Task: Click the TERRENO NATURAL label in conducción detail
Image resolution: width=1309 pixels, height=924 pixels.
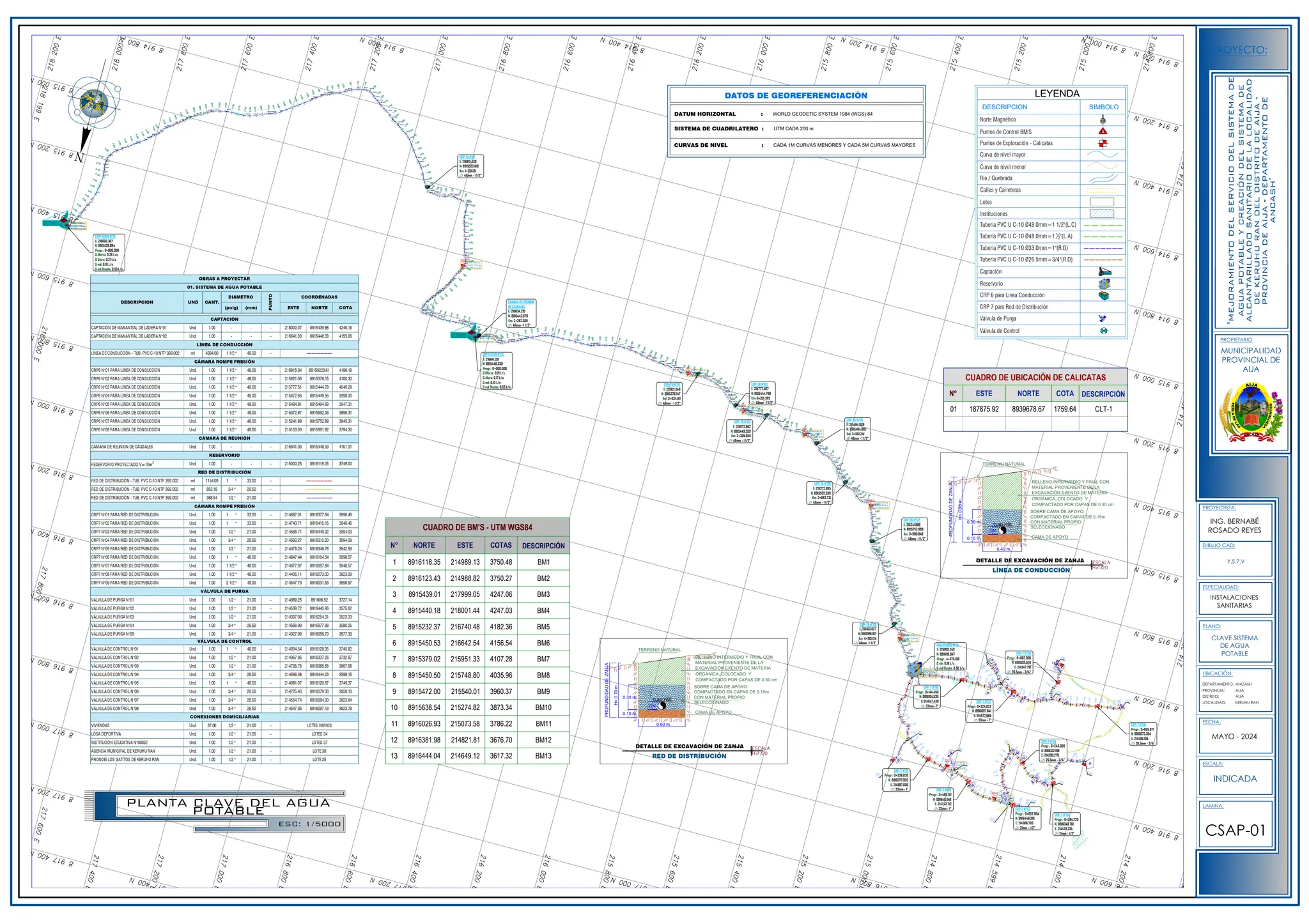Action: [1003, 464]
